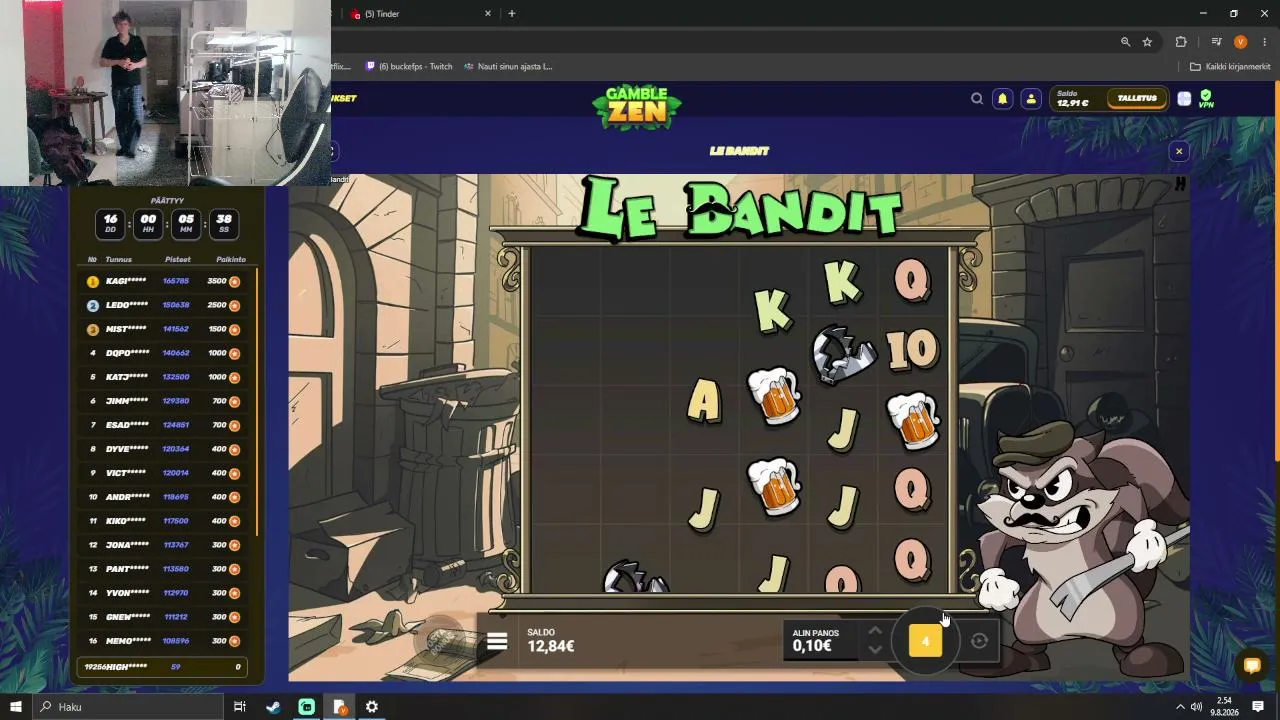Select leaderboard row DQPO*****
This screenshot has width=1280, height=720.
point(164,353)
